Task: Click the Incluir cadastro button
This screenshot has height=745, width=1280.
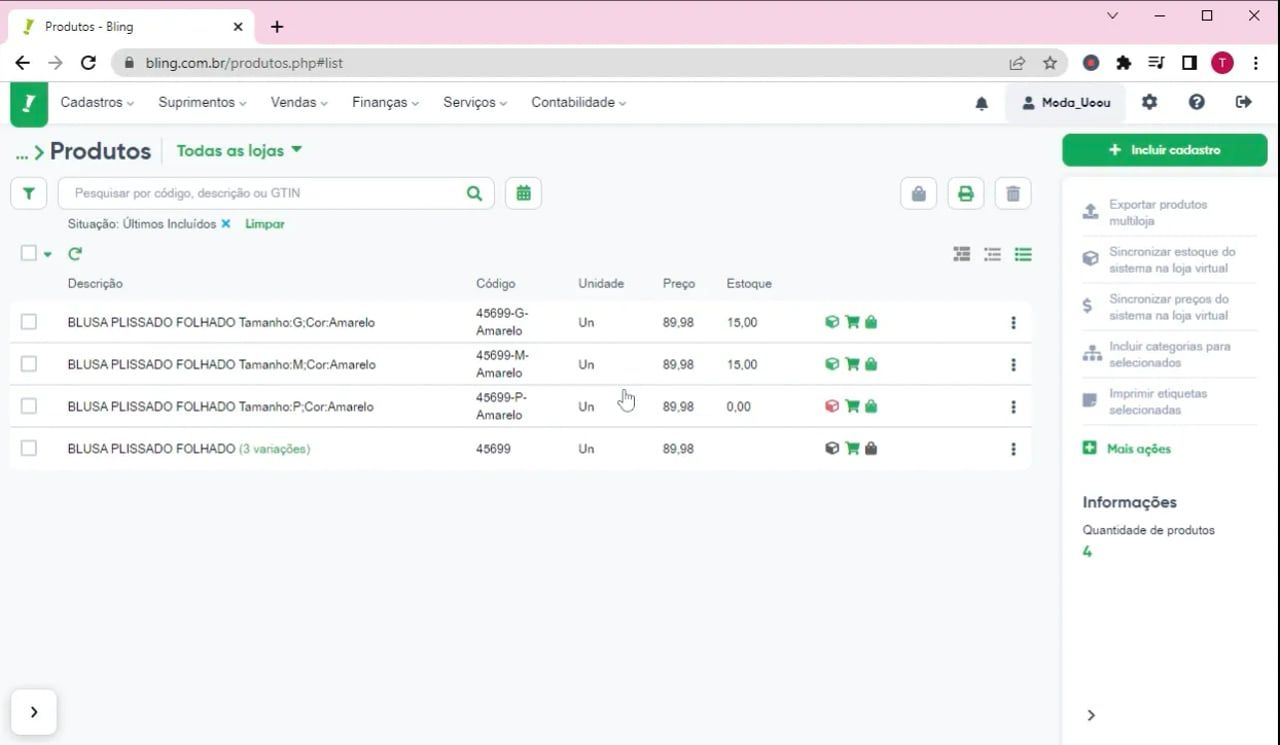Action: (x=1164, y=150)
